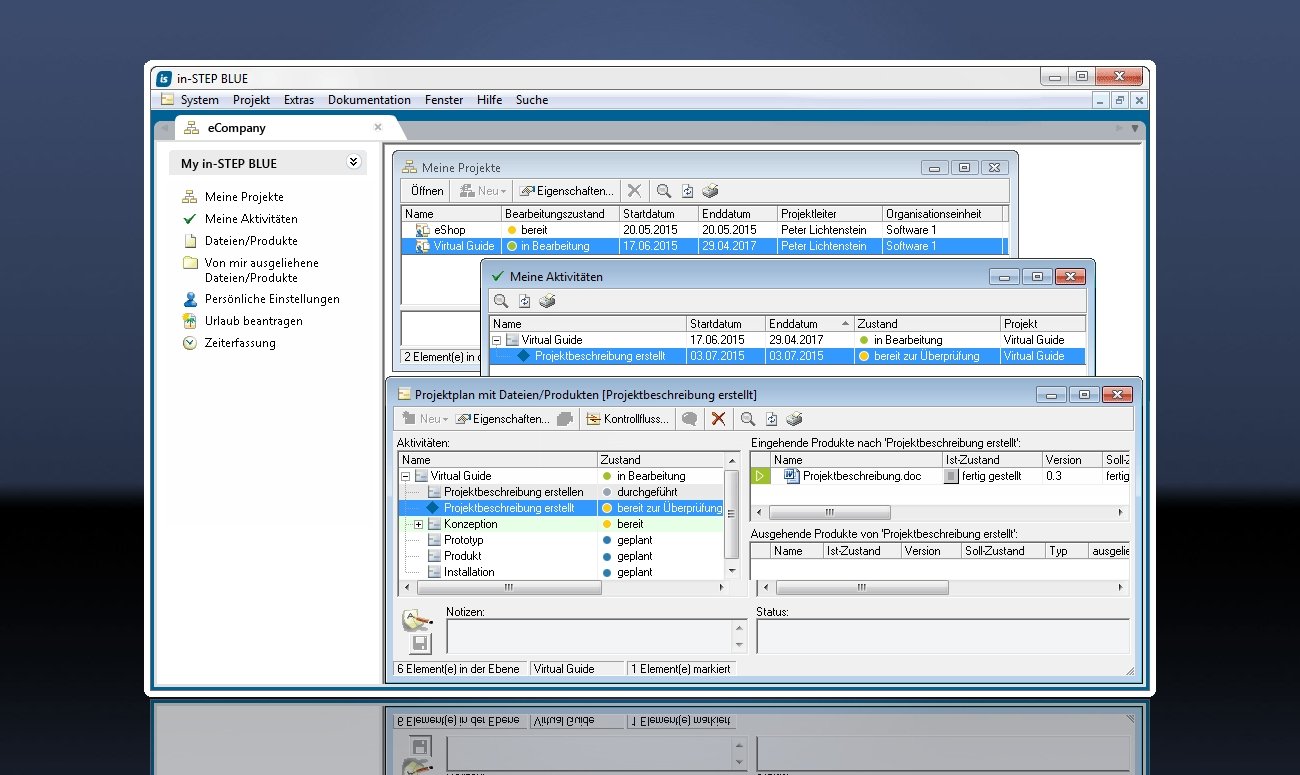Click the save diskette icon beside Notizen

pos(421,643)
